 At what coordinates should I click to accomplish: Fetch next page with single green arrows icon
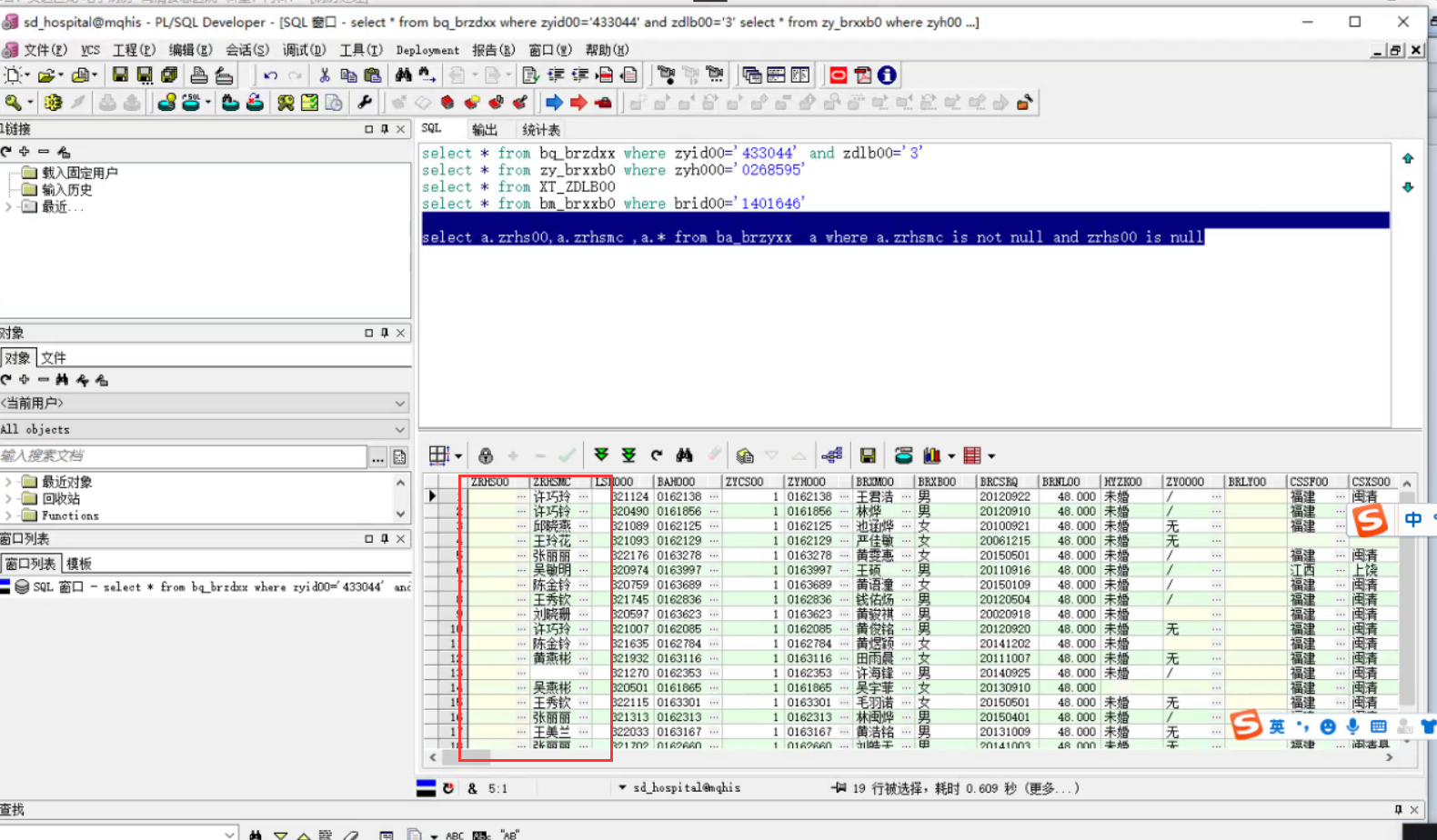pos(601,455)
